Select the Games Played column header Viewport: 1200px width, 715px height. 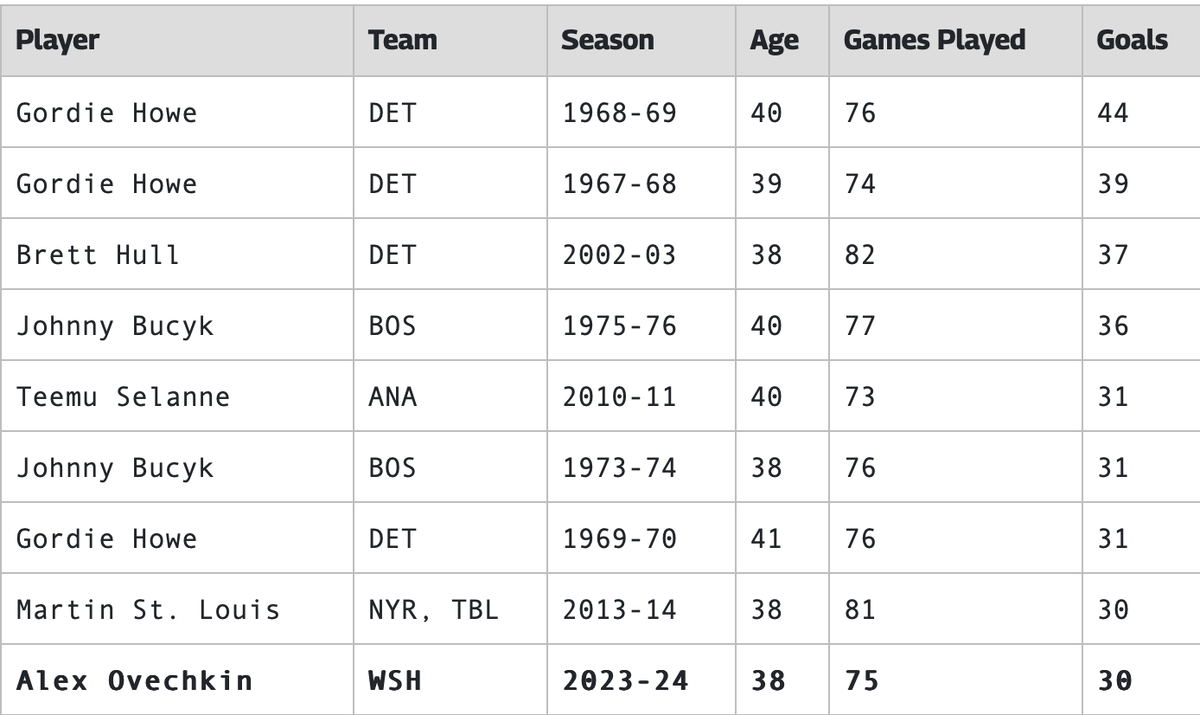coord(934,40)
